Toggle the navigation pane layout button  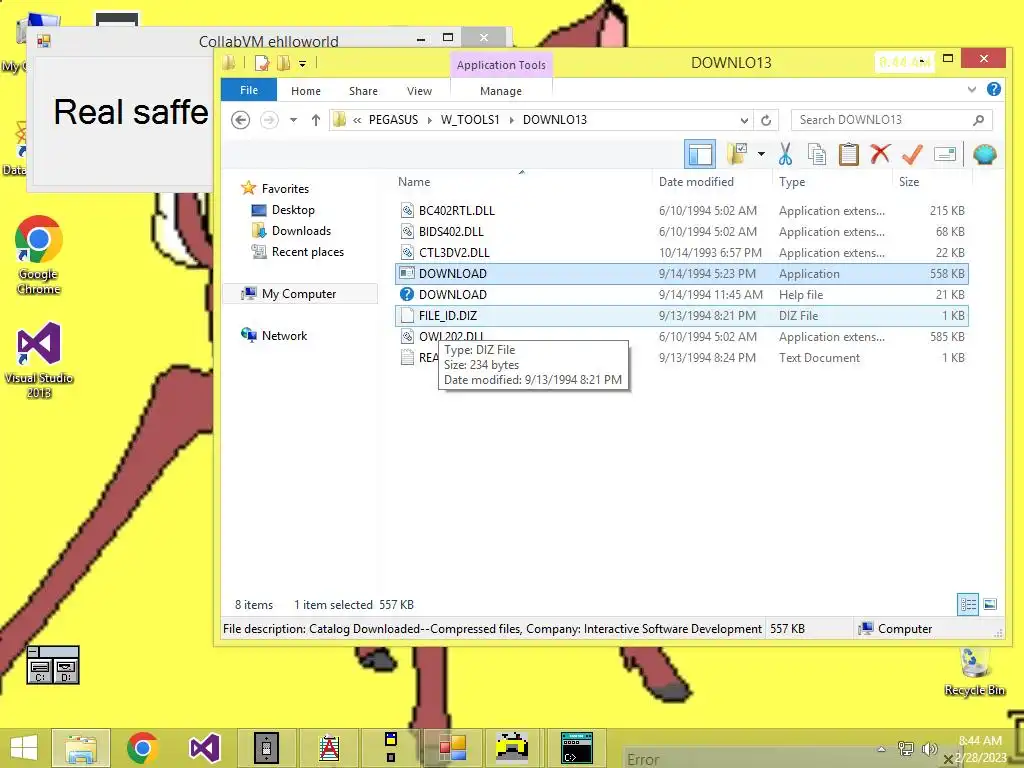tap(699, 155)
